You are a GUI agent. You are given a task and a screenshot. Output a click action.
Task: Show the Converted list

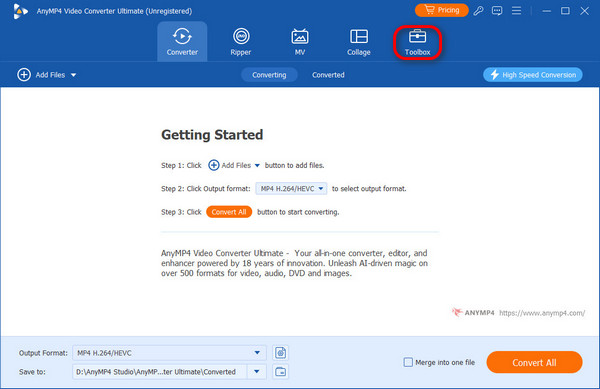coord(328,75)
